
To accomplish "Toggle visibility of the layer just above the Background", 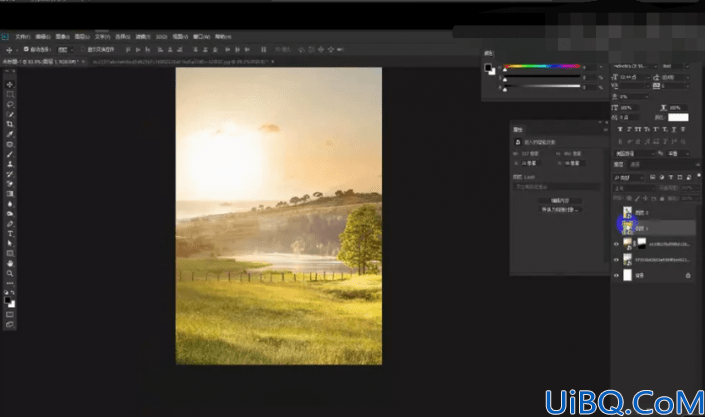I will (x=616, y=260).
